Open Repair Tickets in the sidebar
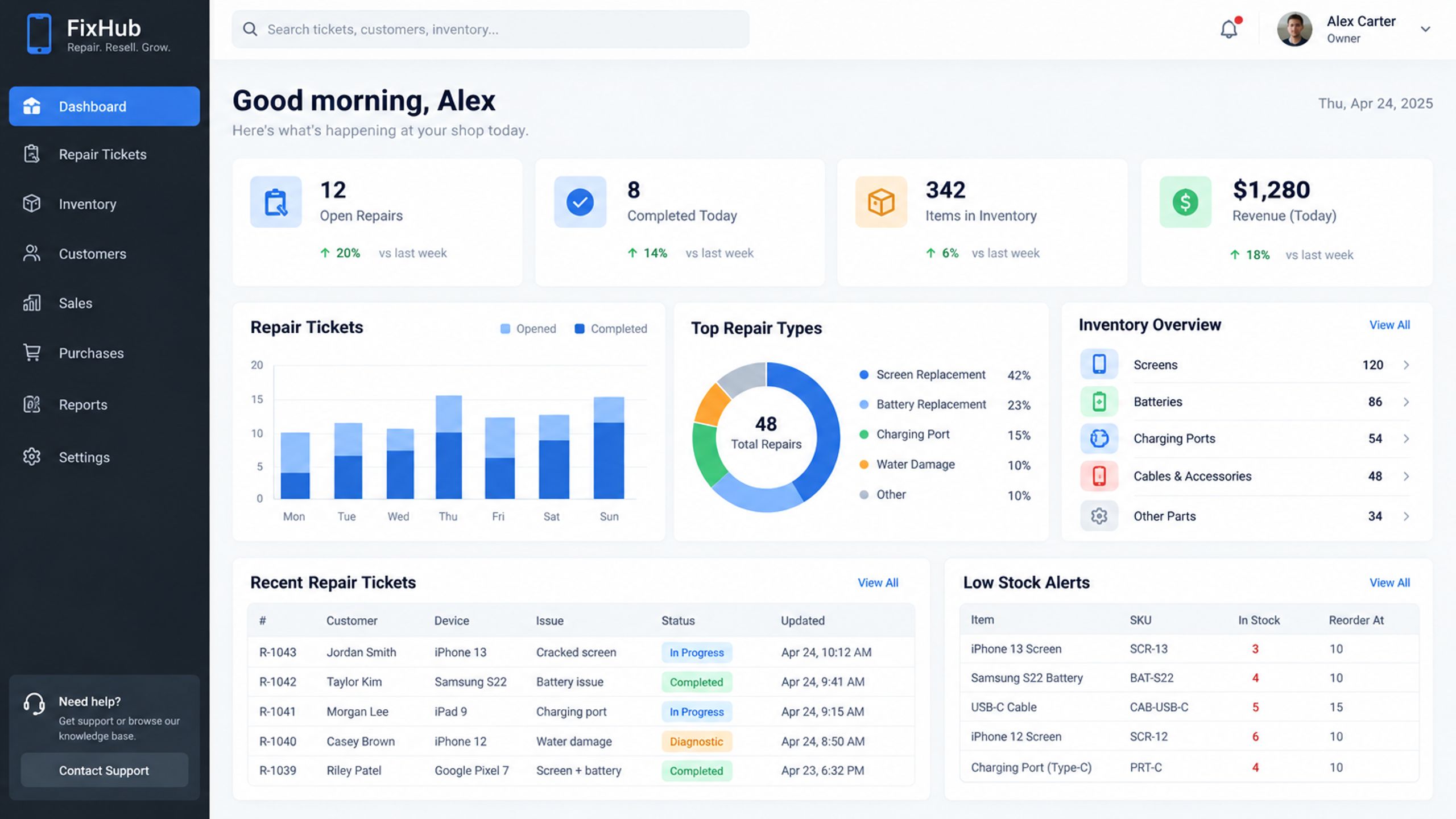Viewport: 1456px width, 819px height. coord(105,154)
